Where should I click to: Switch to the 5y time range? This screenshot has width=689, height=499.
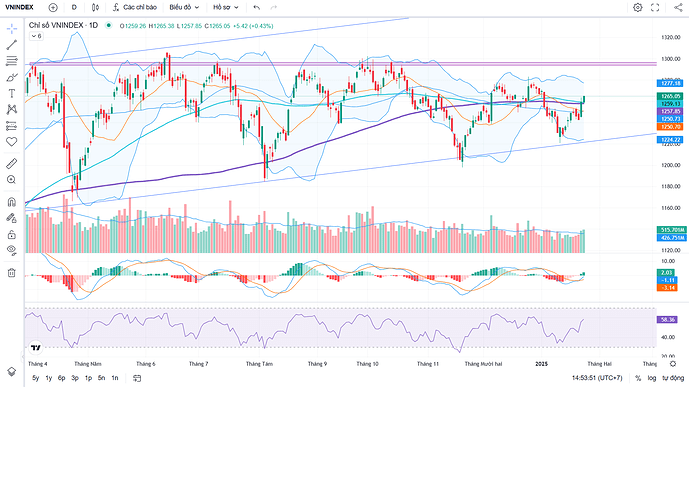tap(36, 378)
